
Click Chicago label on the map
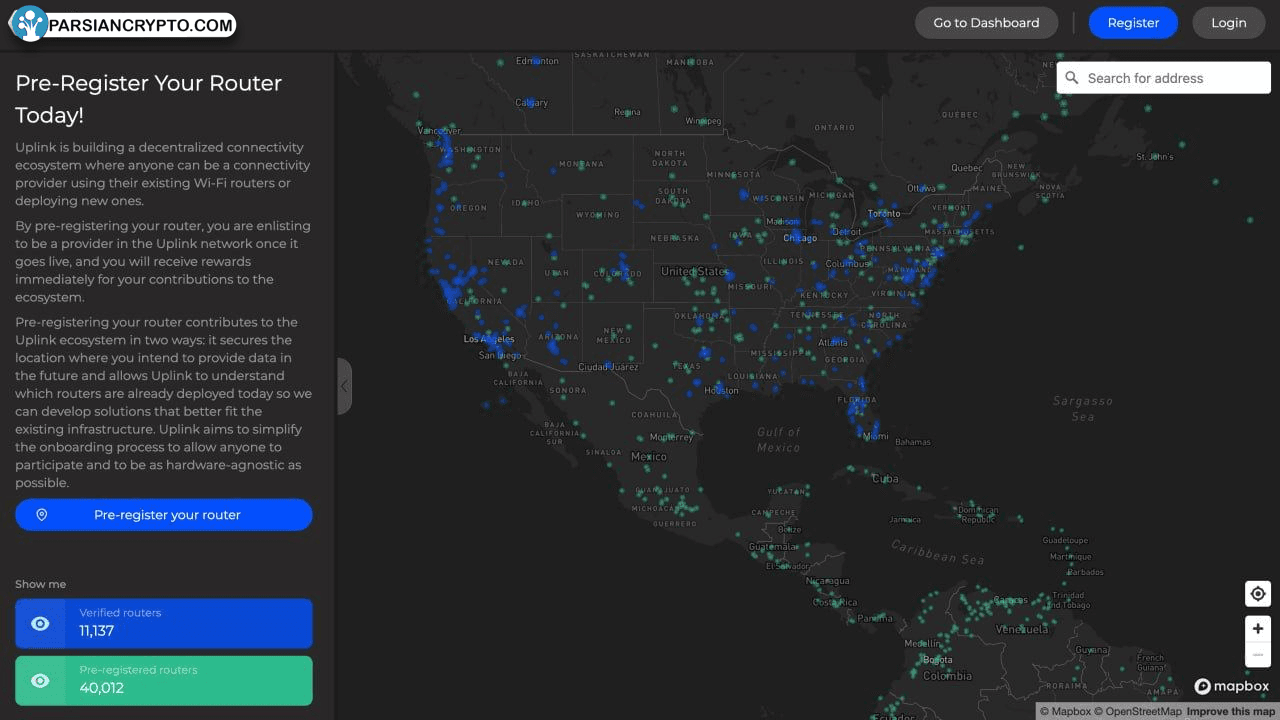coord(800,238)
